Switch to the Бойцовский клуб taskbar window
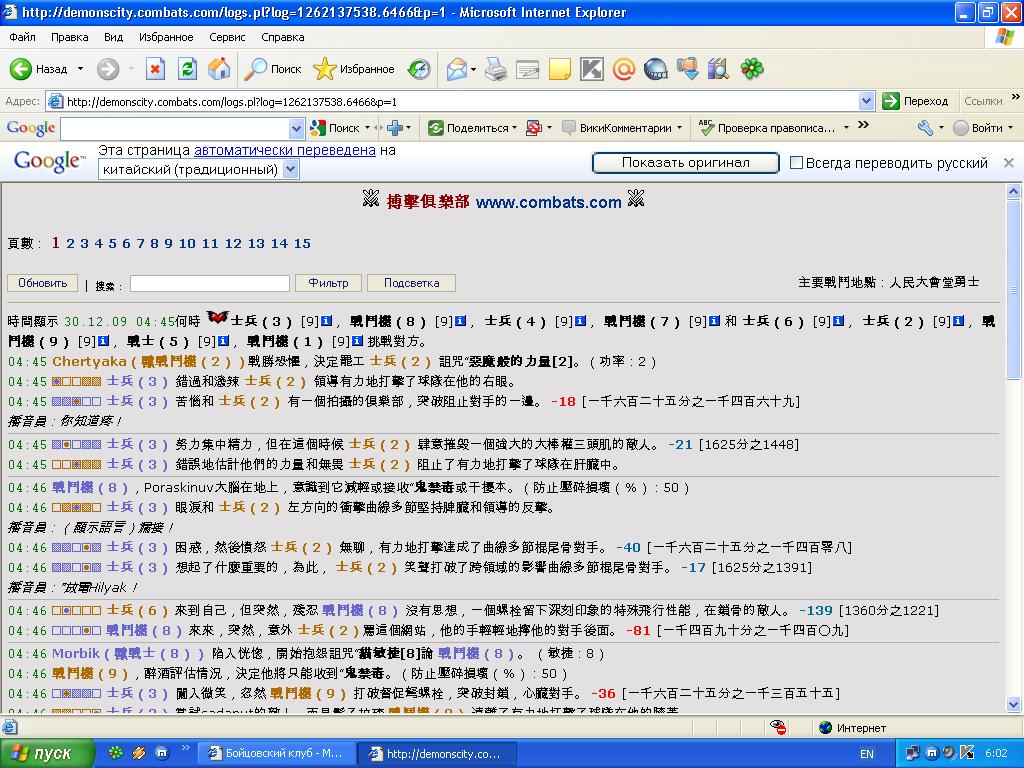This screenshot has height=768, width=1024. 278,753
